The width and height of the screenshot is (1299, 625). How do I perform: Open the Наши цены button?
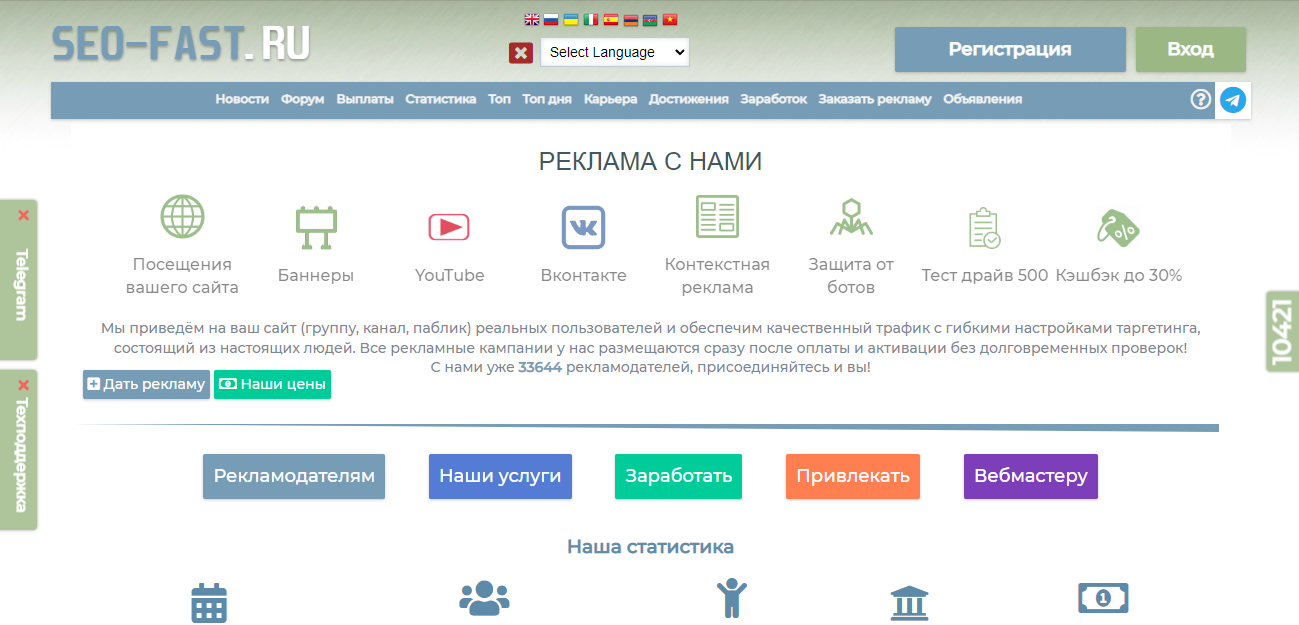272,384
